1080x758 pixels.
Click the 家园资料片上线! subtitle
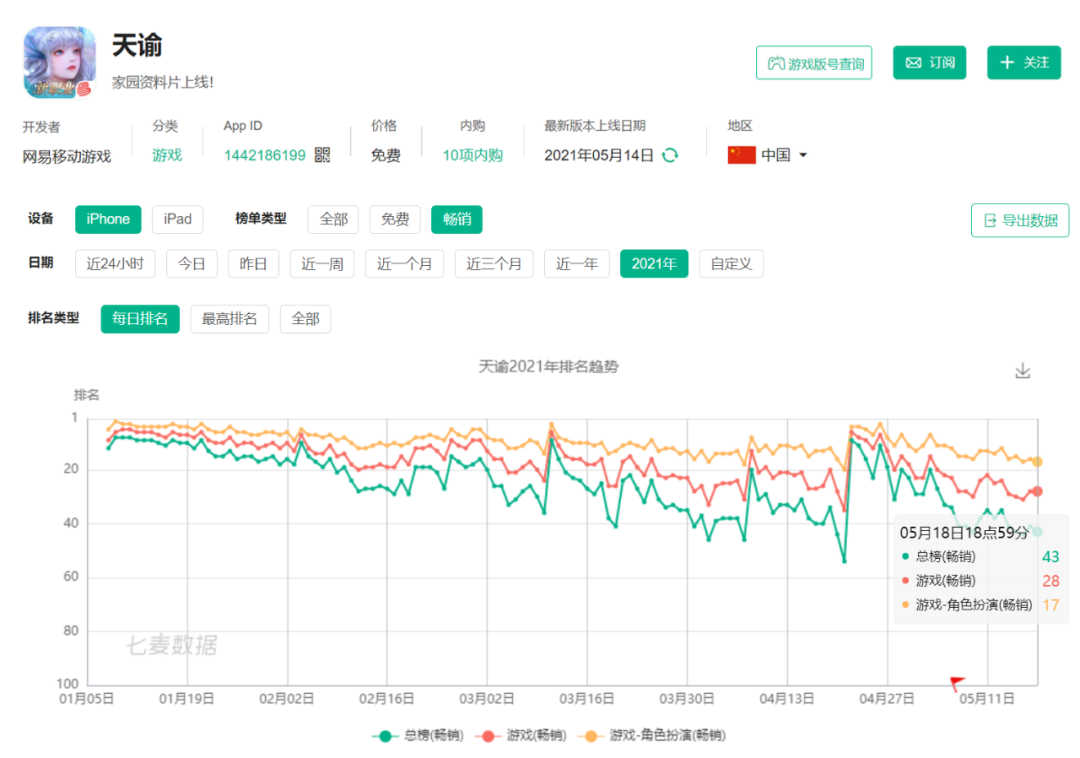coord(163,83)
